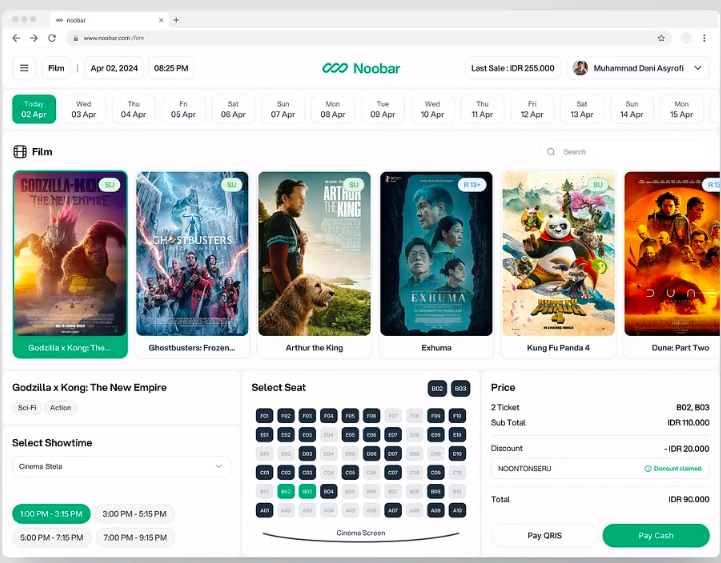Reload the page with the refresh icon
Viewport: 721px width, 563px height.
[x=52, y=38]
